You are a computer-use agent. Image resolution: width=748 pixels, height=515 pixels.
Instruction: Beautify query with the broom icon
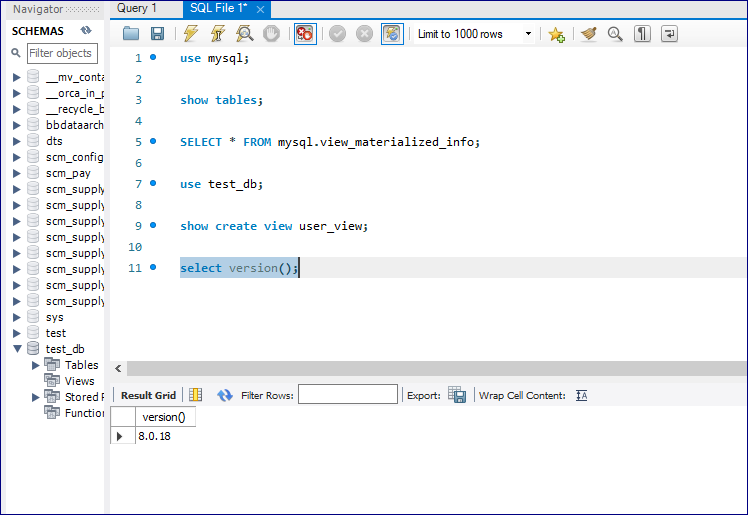pos(589,34)
